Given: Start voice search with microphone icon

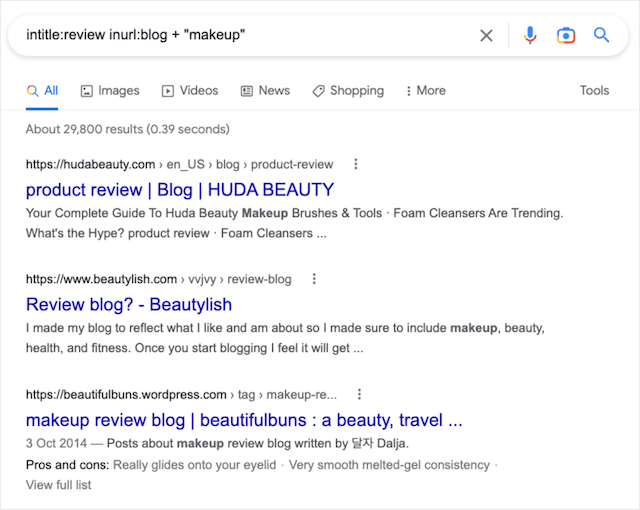Looking at the screenshot, I should point(530,36).
